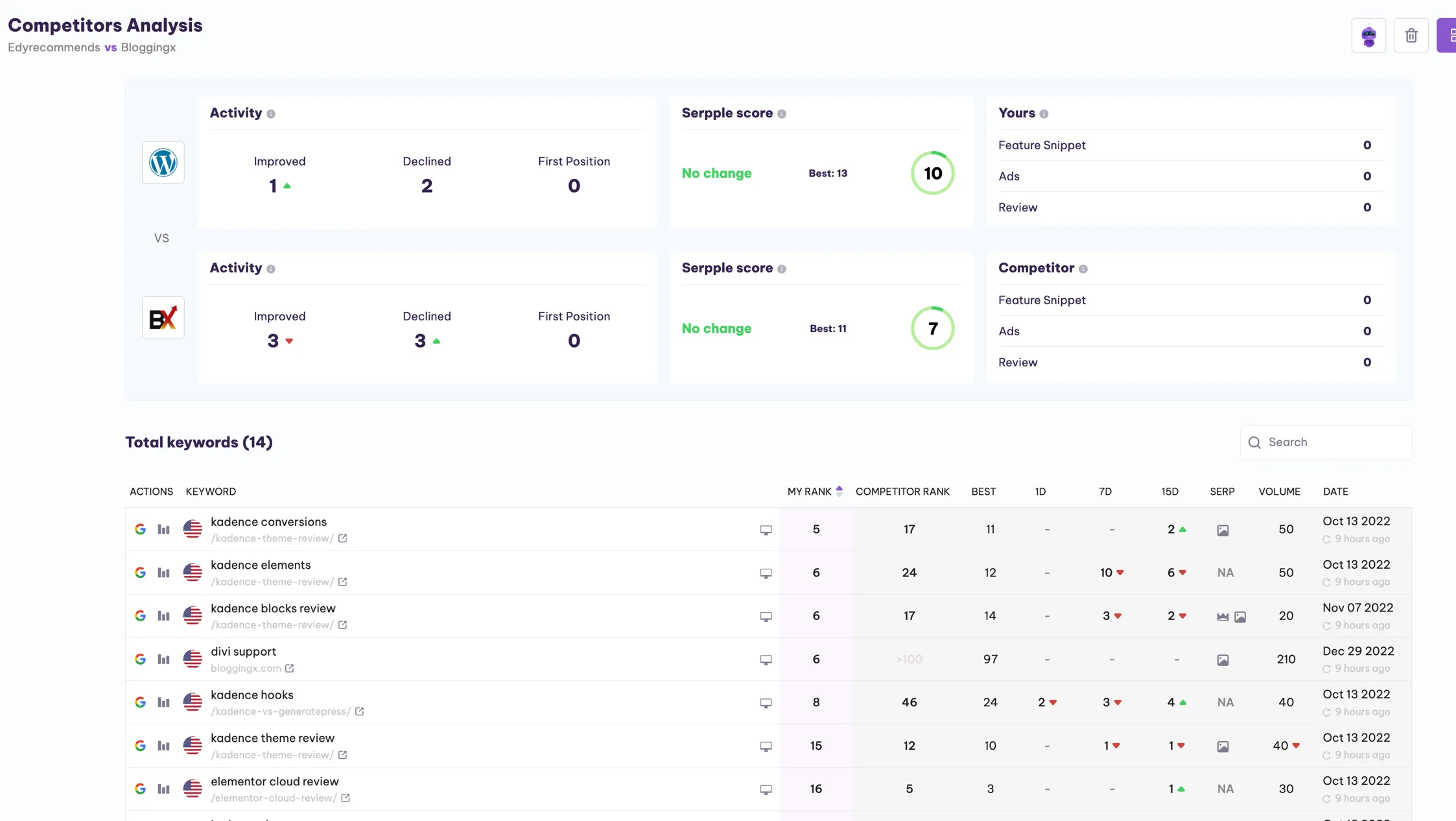Image resolution: width=1456 pixels, height=821 pixels.
Task: Open the external link icon after bloggingx.com
Action: point(290,669)
